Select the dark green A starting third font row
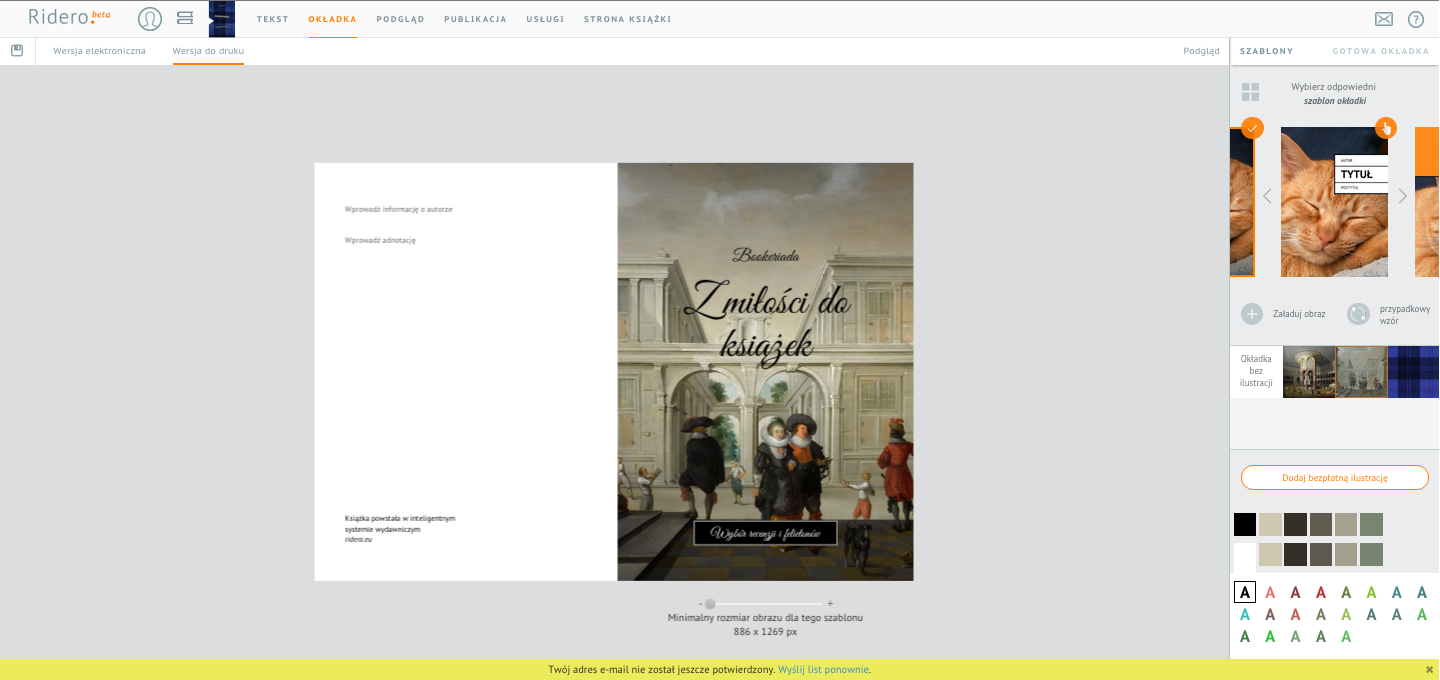1440x680 pixels. pyautogui.click(x=1245, y=636)
